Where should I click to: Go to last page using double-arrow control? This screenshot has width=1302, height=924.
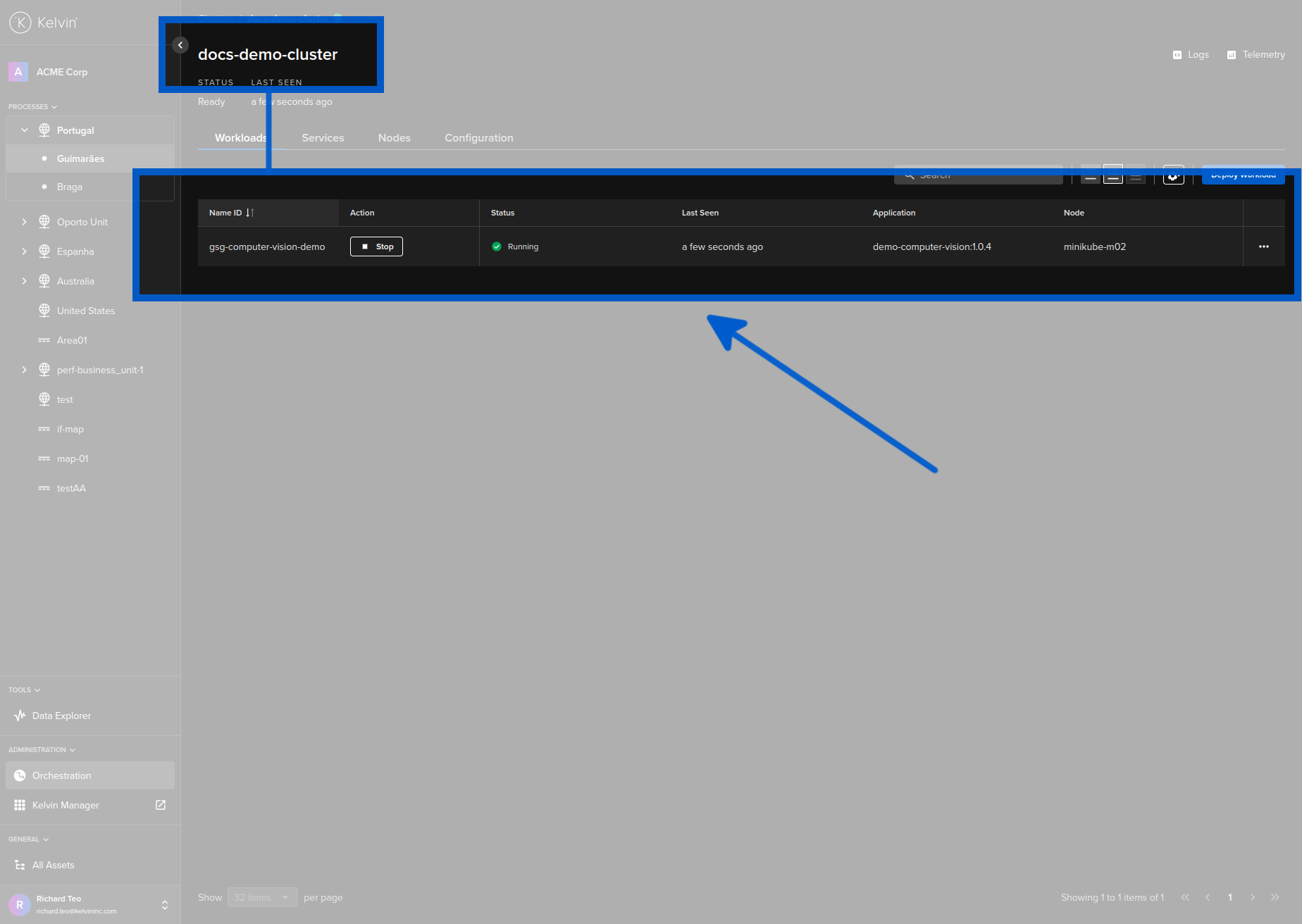[1275, 897]
